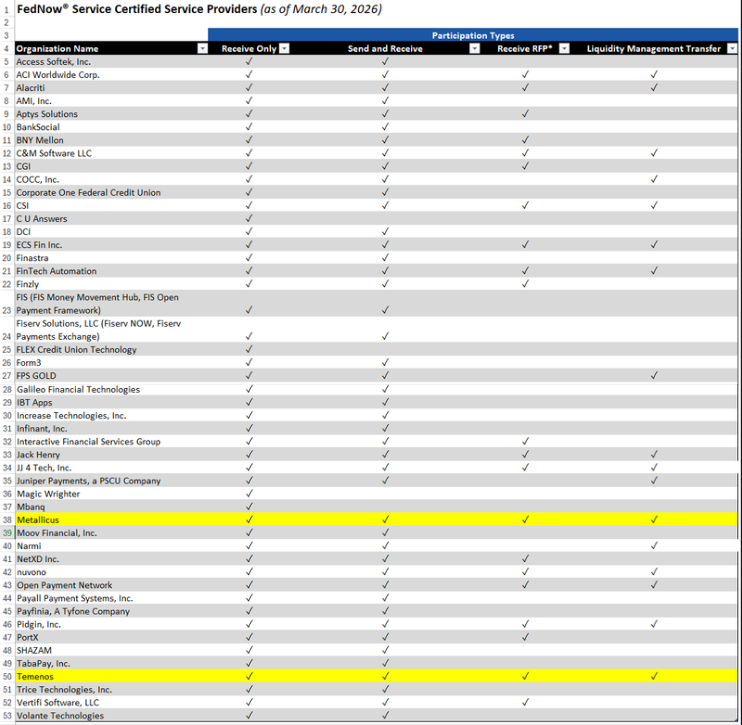This screenshot has width=742, height=725.
Task: Select the JJ 4 Tech, Inc. cell
Action: 112,468
